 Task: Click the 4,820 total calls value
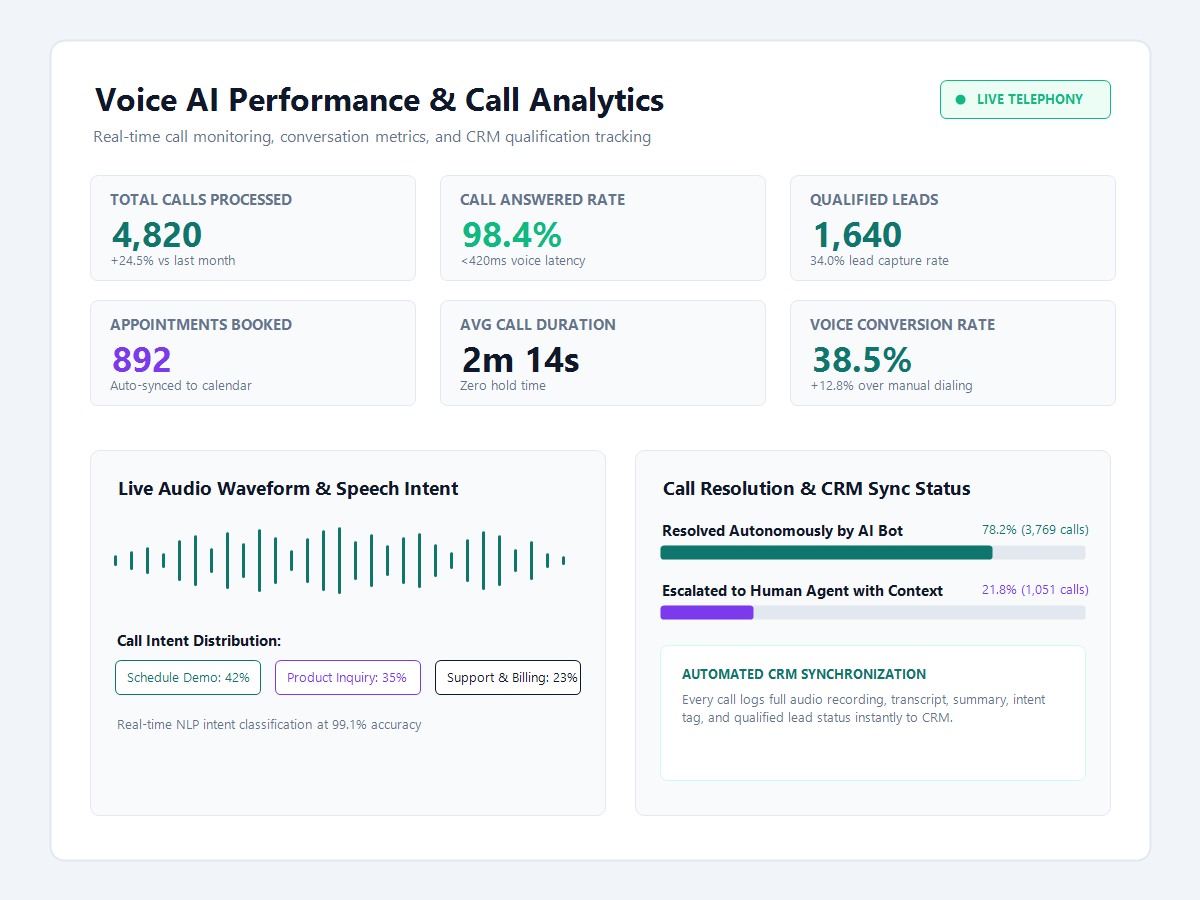pos(157,234)
